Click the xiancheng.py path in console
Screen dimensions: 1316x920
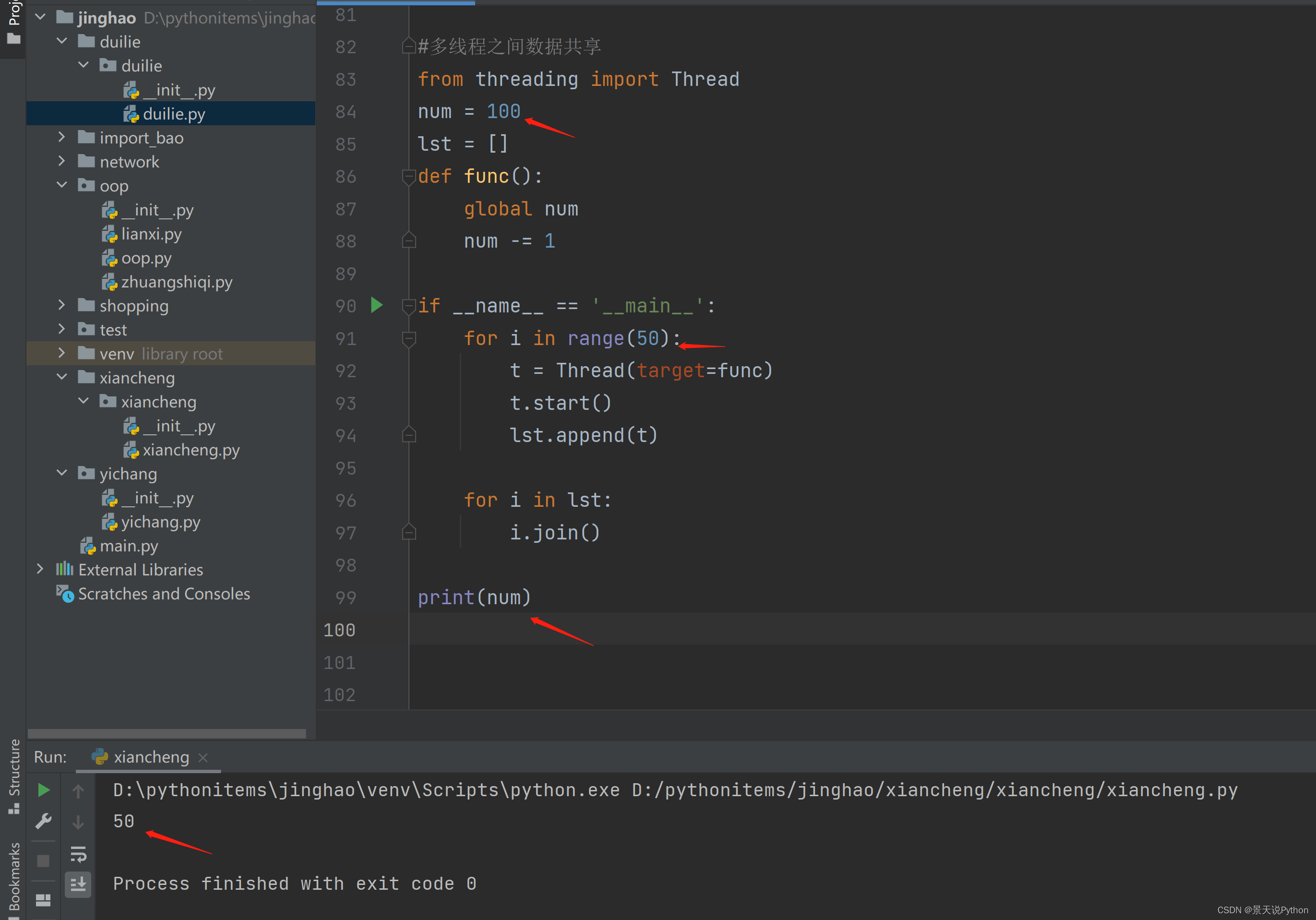[x=935, y=790]
